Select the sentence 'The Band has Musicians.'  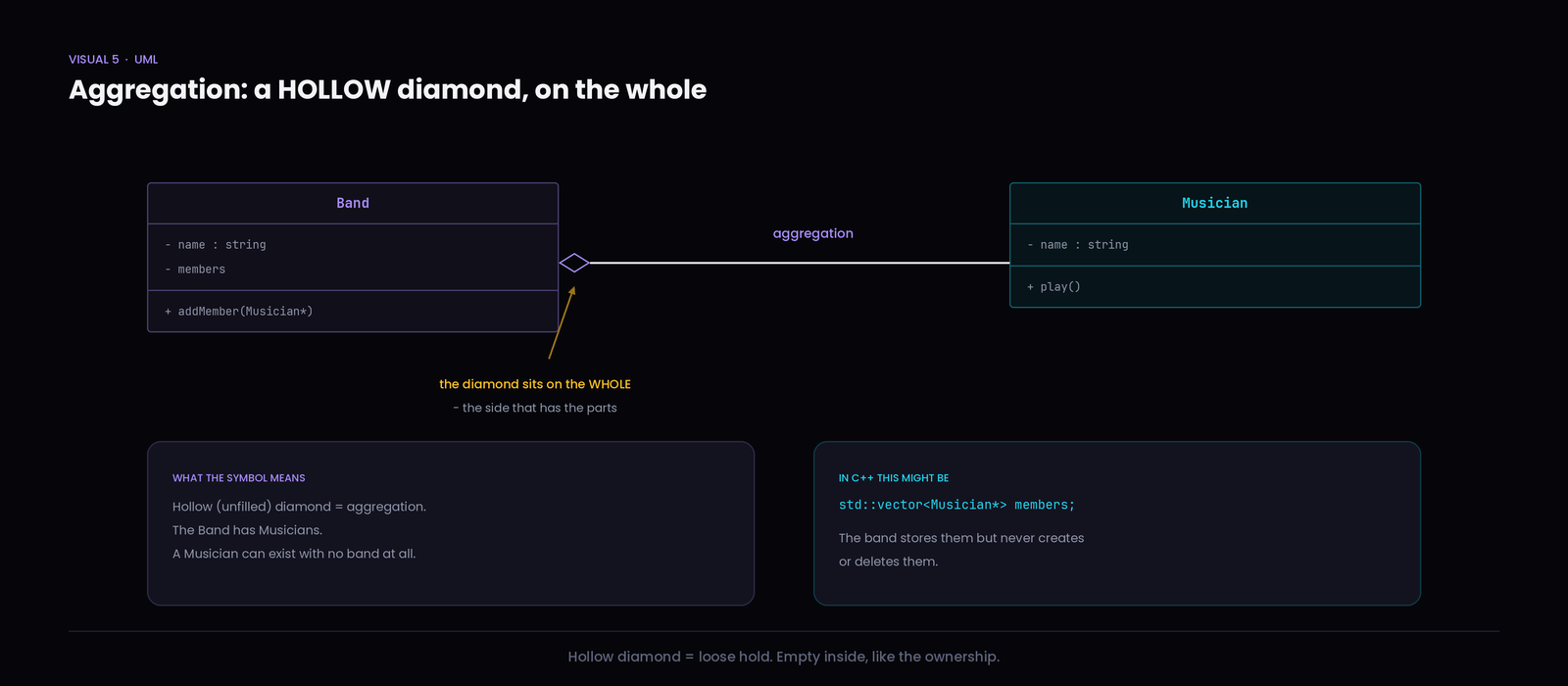click(x=247, y=530)
